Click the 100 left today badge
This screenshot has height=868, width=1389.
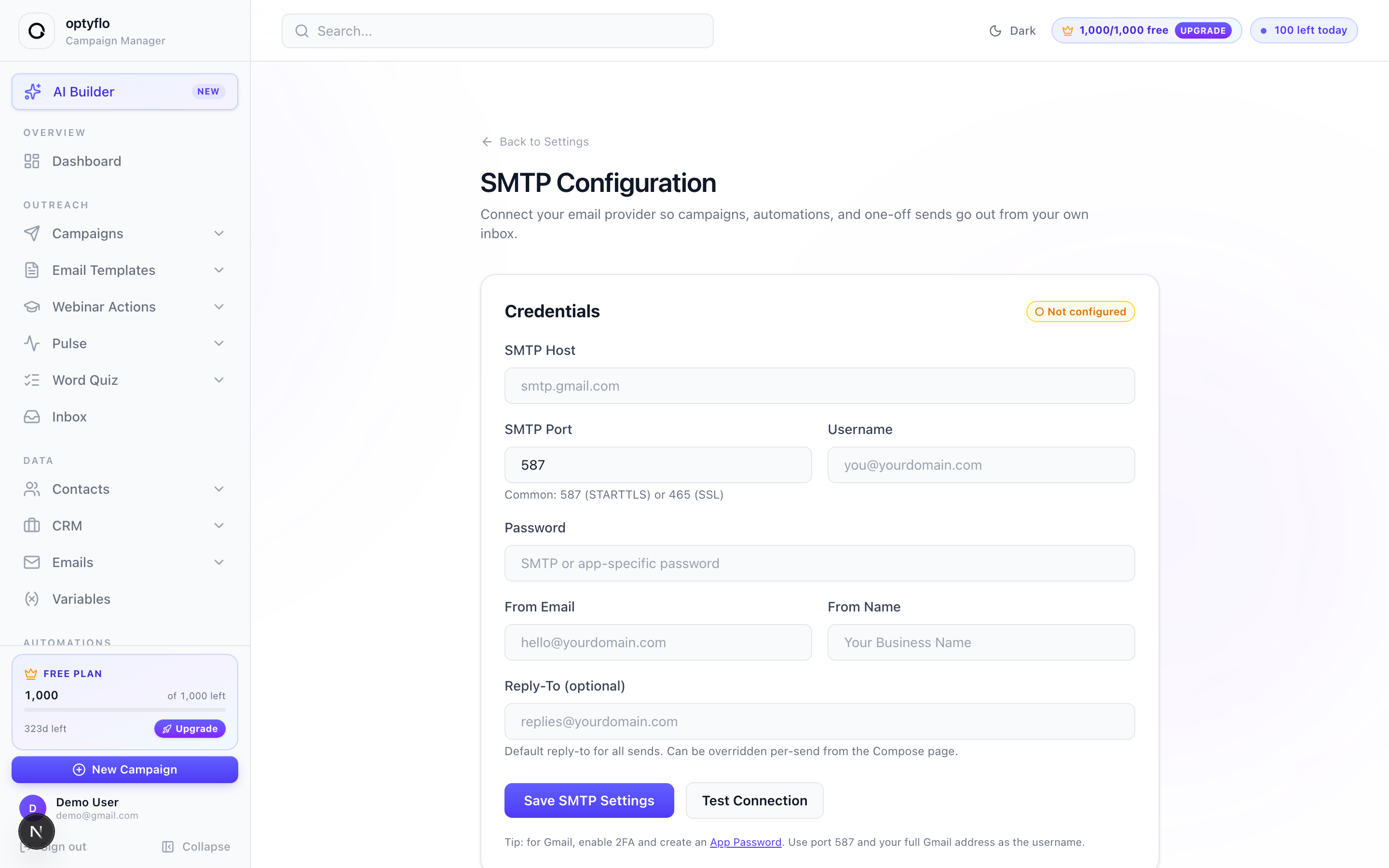[1304, 30]
